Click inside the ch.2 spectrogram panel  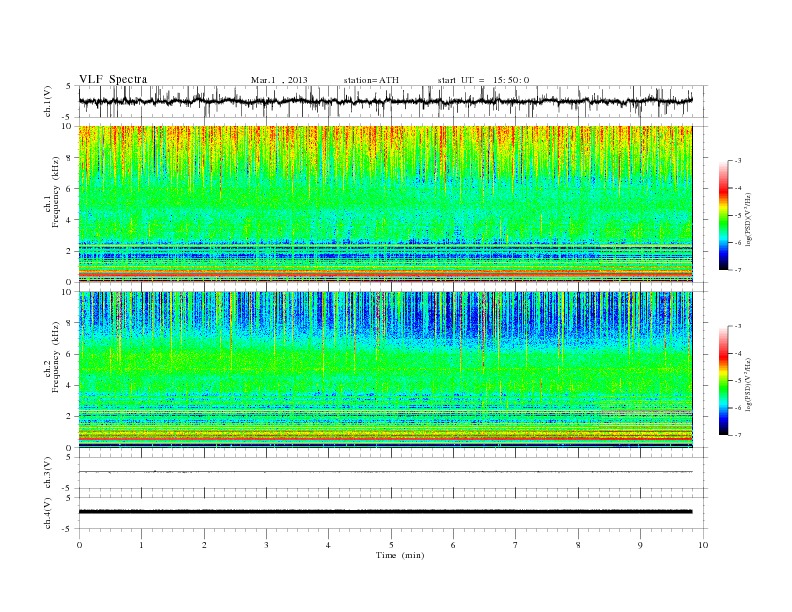pyautogui.click(x=385, y=370)
